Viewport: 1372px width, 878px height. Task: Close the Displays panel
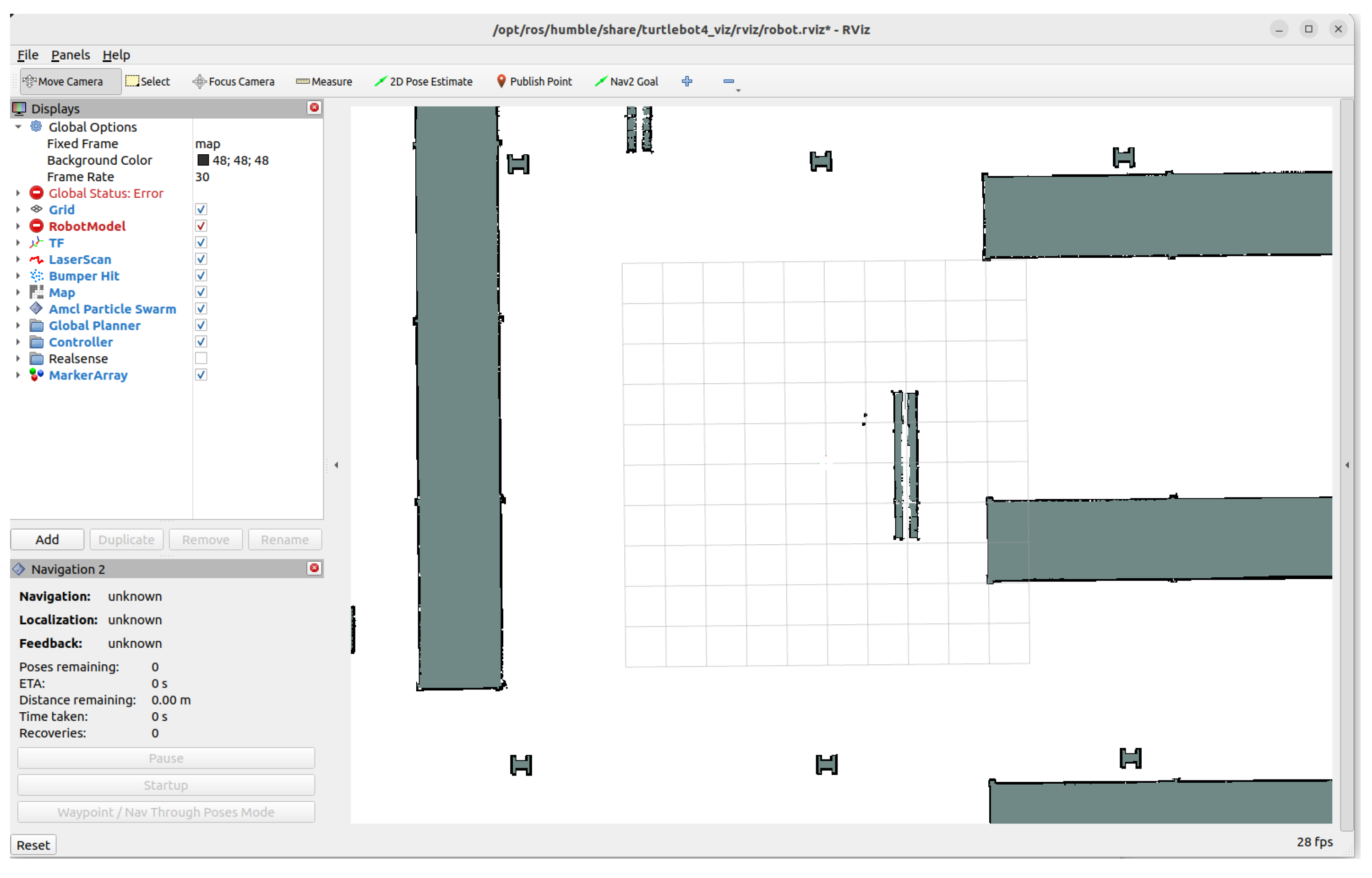[314, 108]
